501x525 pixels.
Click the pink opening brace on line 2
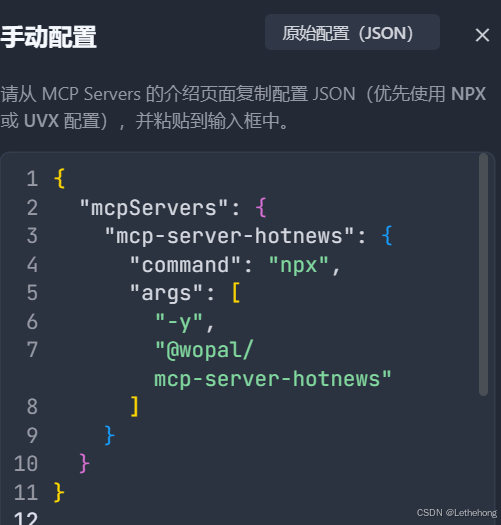click(261, 208)
